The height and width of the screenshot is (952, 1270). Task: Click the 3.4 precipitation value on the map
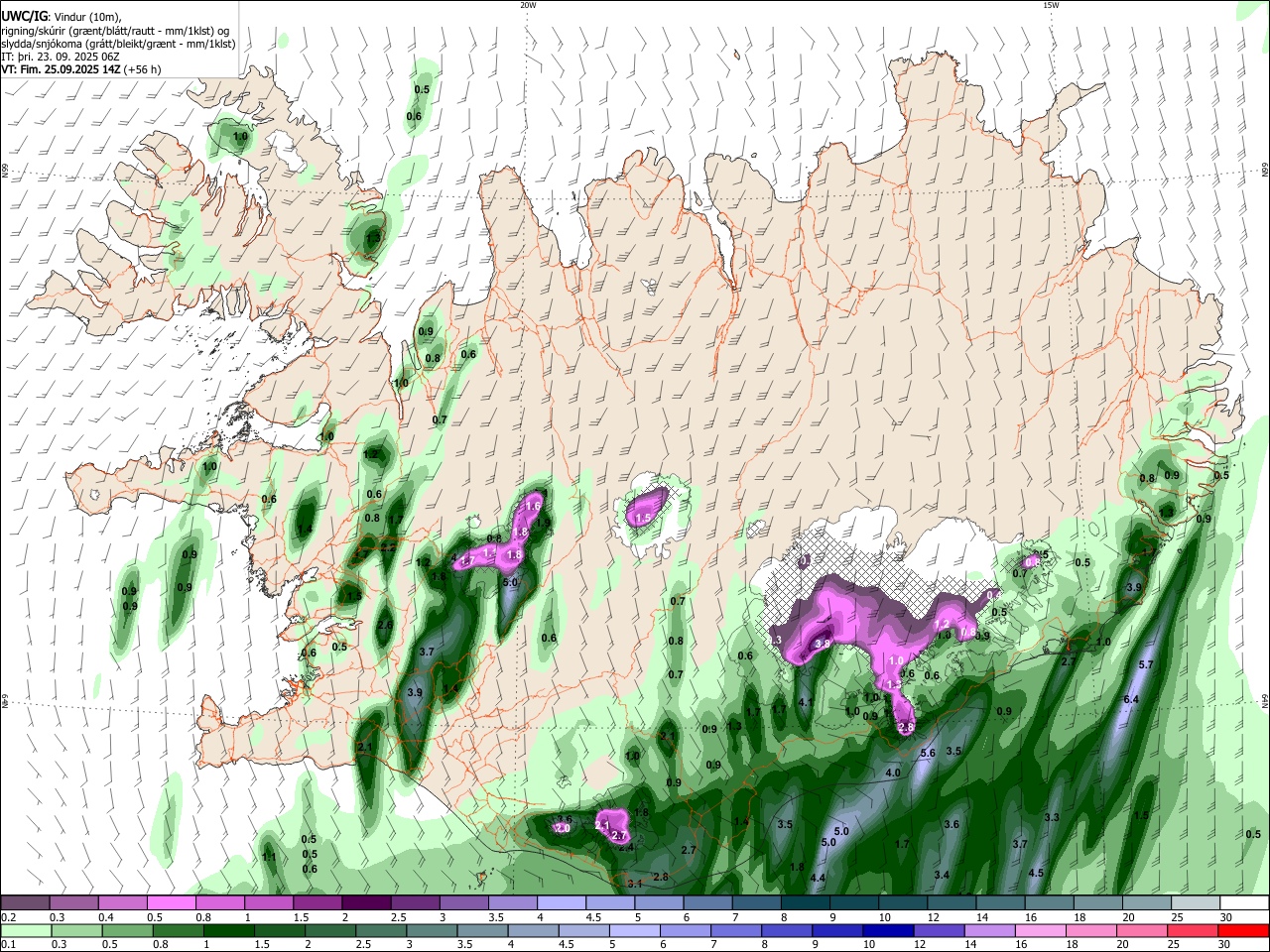click(942, 875)
